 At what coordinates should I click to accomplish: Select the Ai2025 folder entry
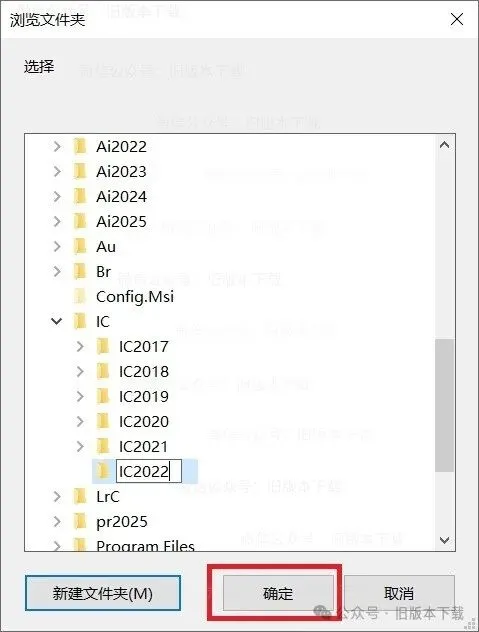tap(121, 221)
